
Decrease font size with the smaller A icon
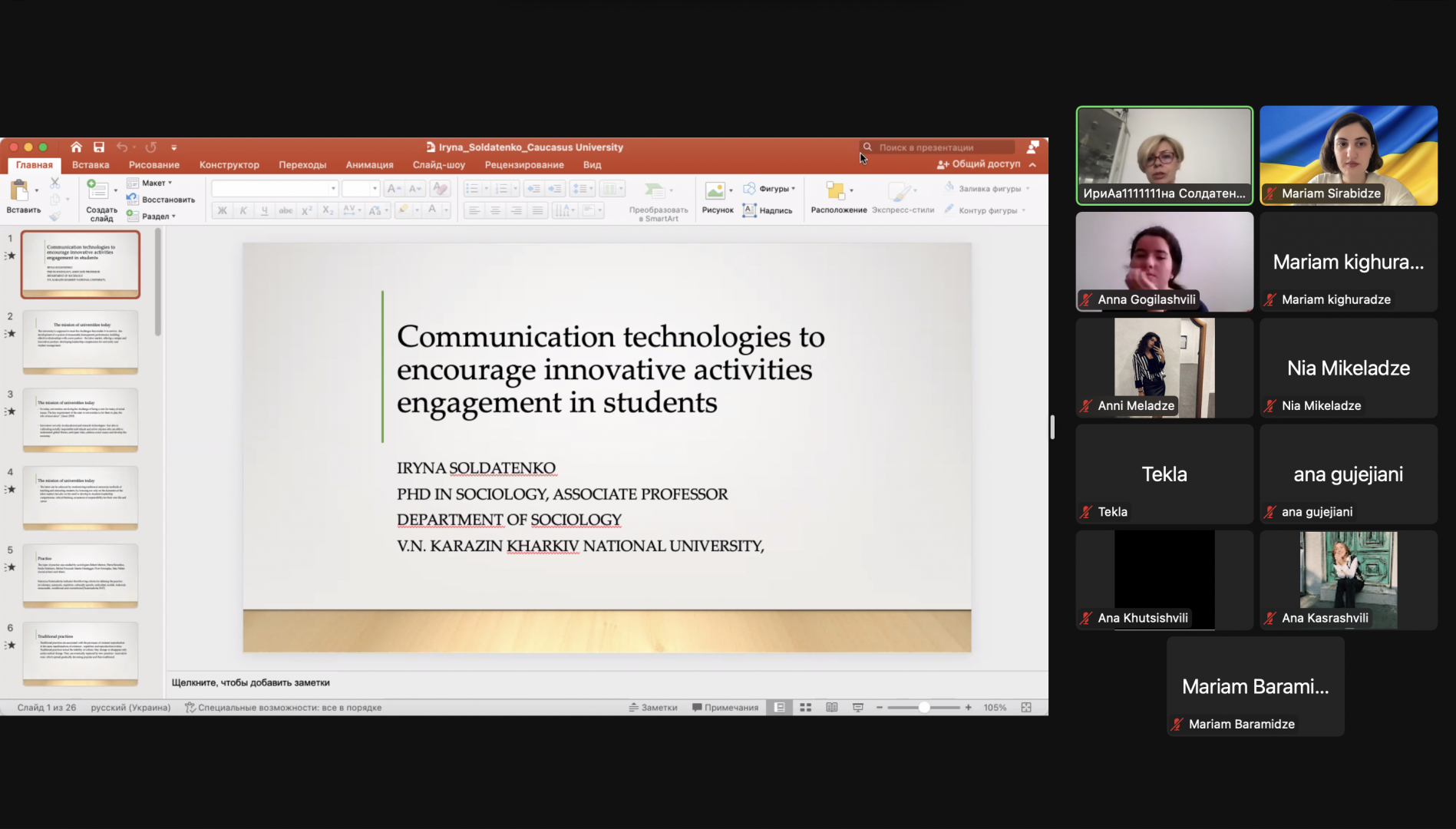[414, 189]
